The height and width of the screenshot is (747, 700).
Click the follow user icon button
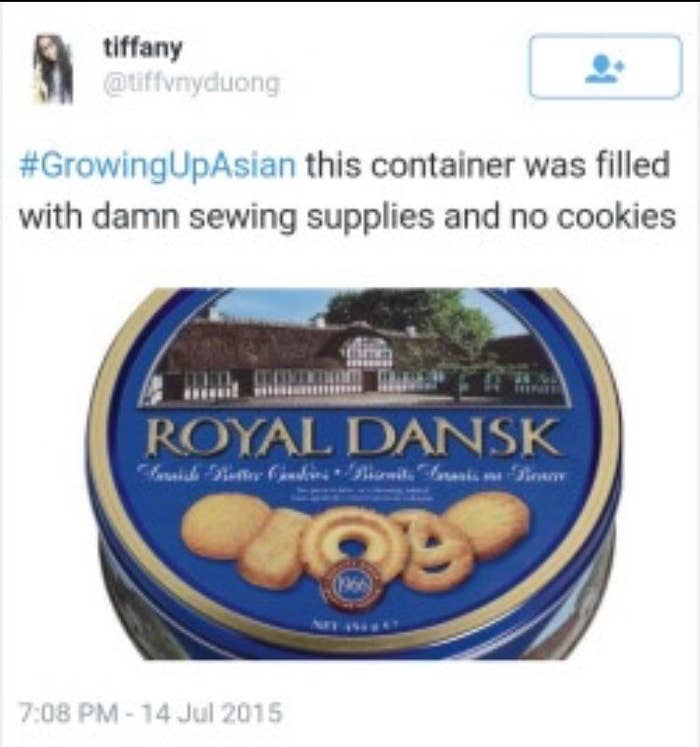click(605, 67)
